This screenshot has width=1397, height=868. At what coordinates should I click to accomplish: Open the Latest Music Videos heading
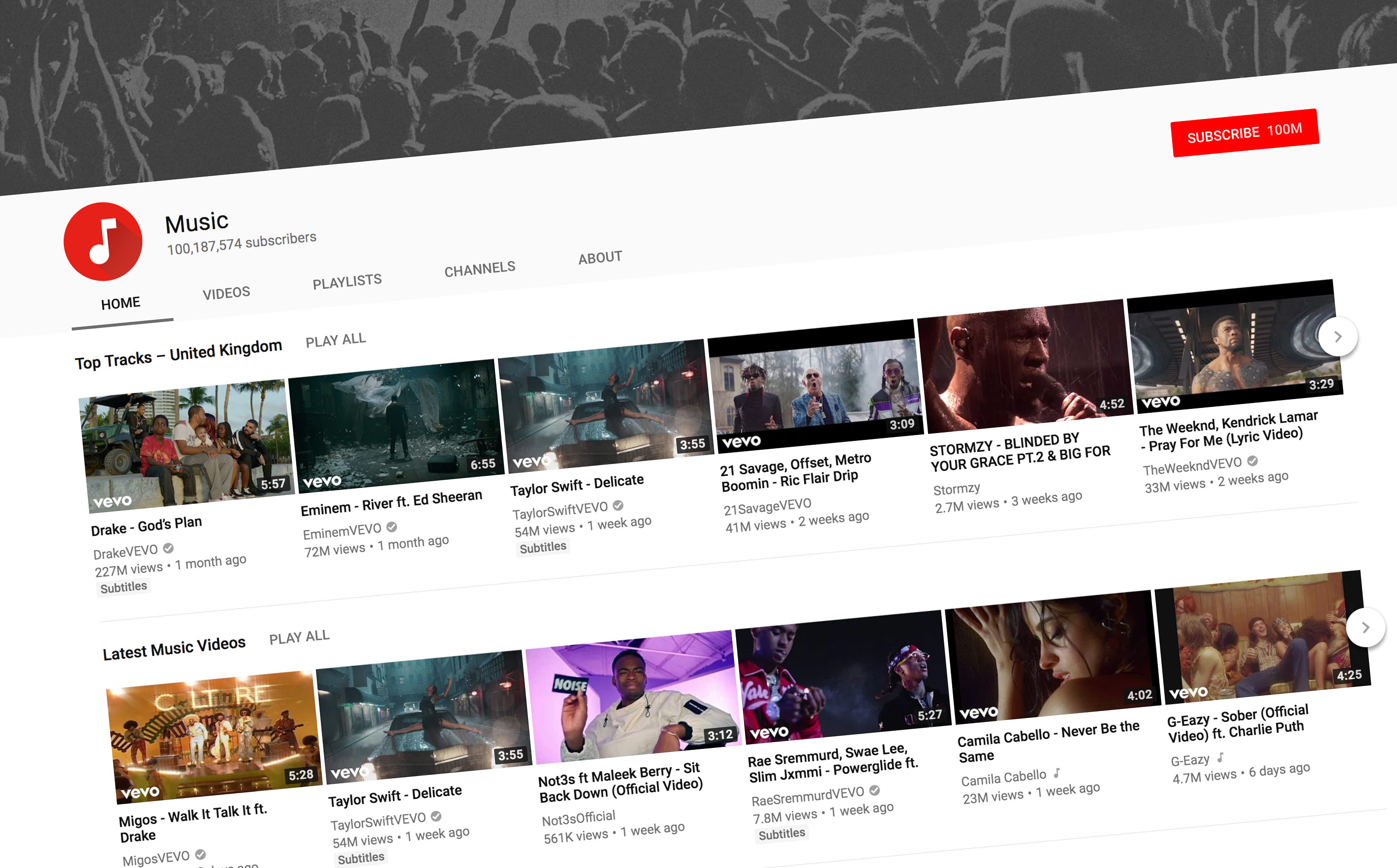coord(174,649)
